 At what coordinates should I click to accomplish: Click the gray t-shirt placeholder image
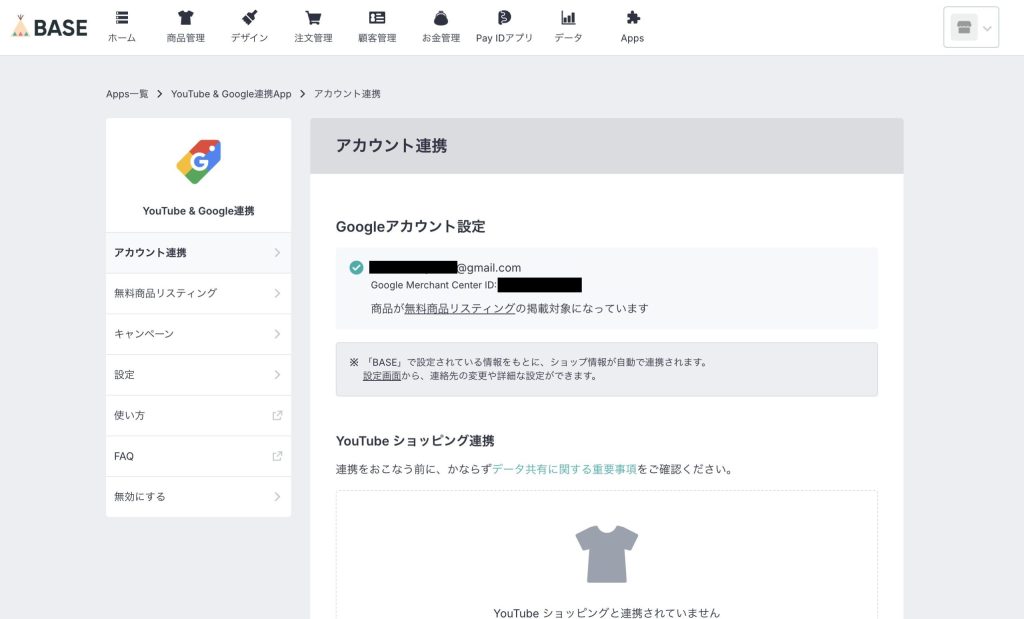607,554
